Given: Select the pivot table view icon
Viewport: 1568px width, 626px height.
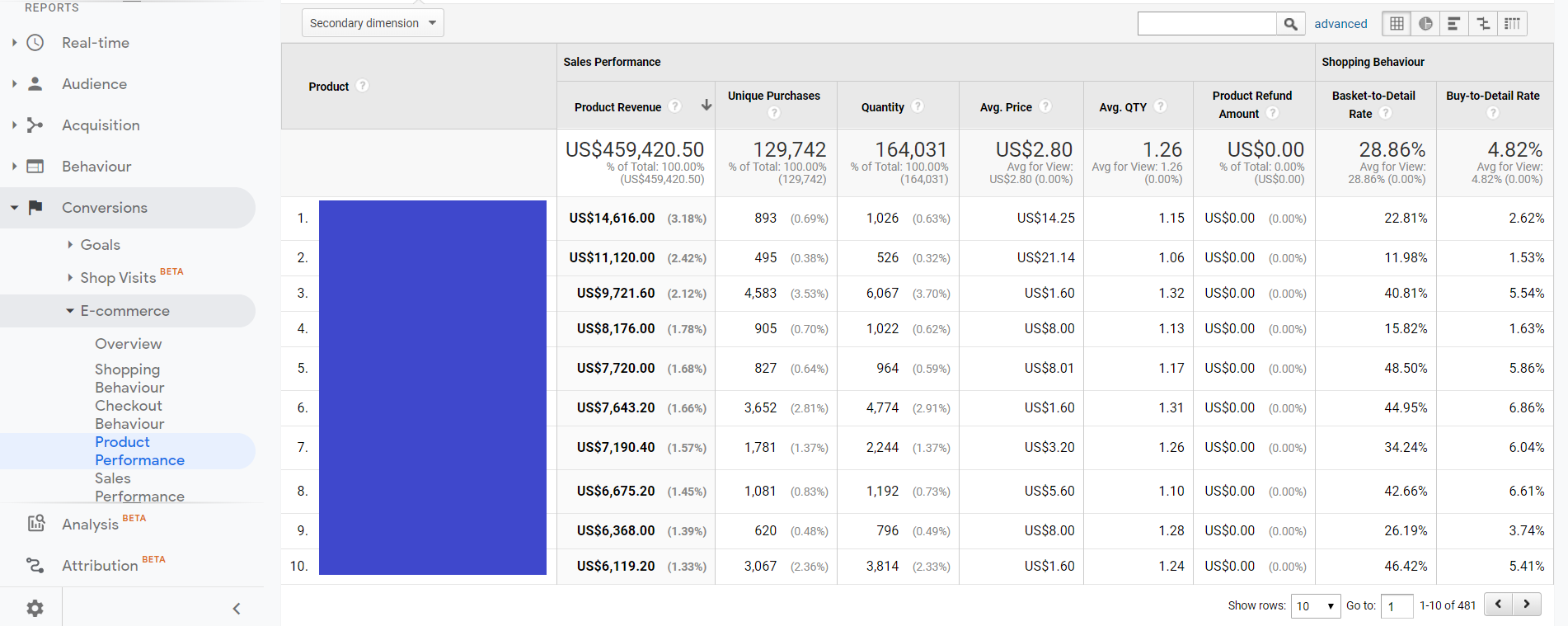Looking at the screenshot, I should click(x=1512, y=24).
